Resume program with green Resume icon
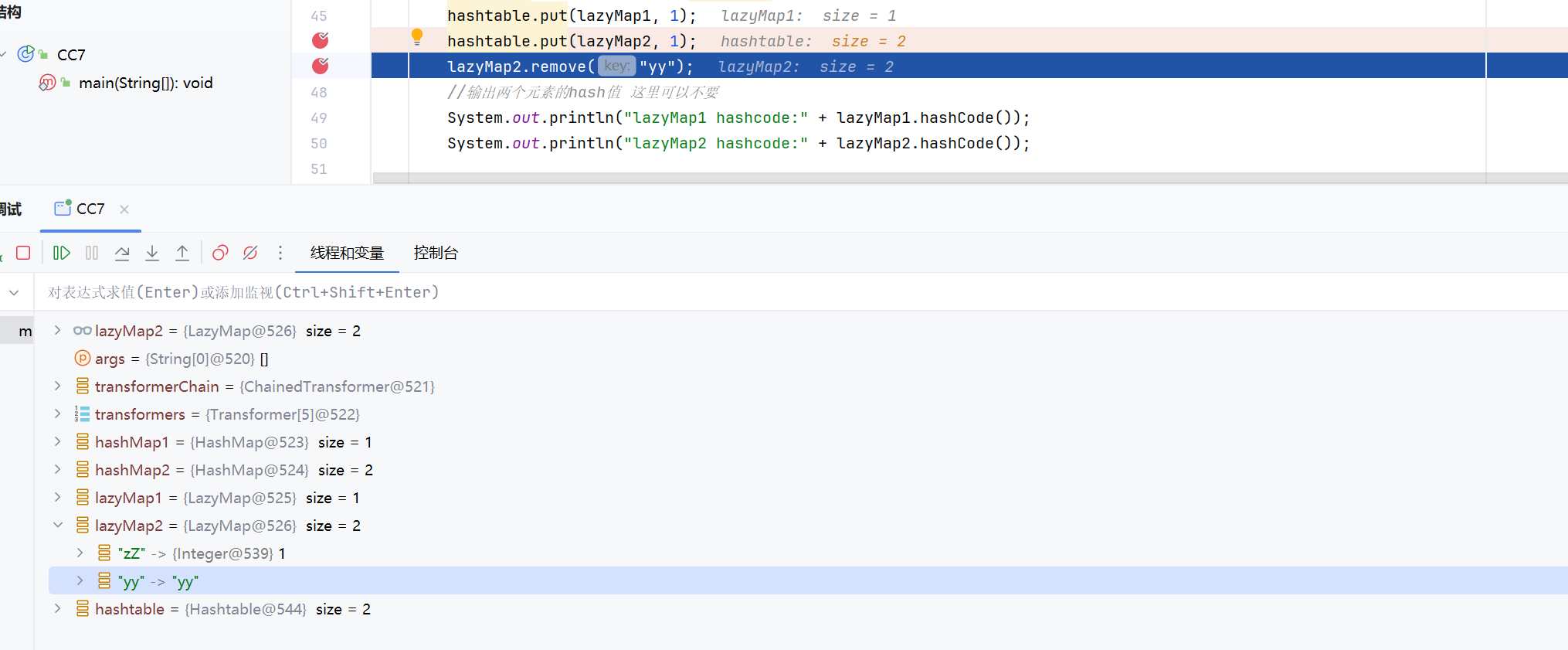This screenshot has width=1568, height=650. coord(62,253)
